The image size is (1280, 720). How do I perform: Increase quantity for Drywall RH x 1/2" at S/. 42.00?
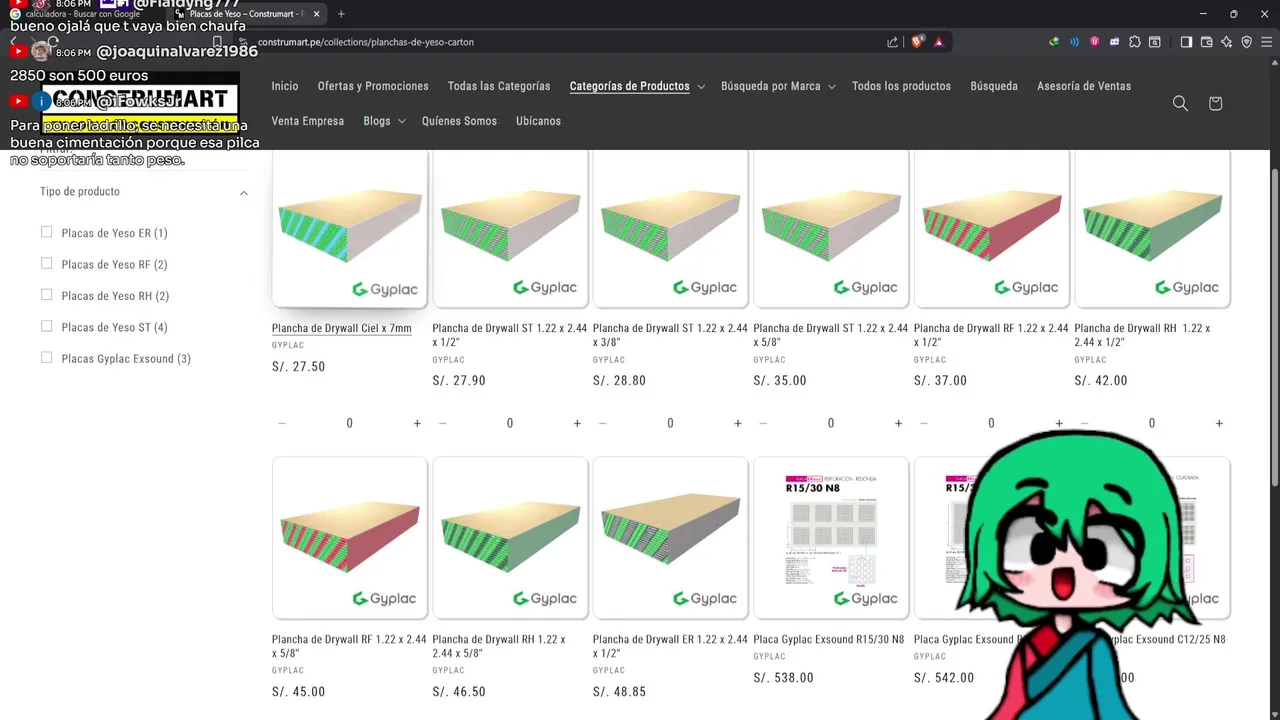coord(1219,423)
